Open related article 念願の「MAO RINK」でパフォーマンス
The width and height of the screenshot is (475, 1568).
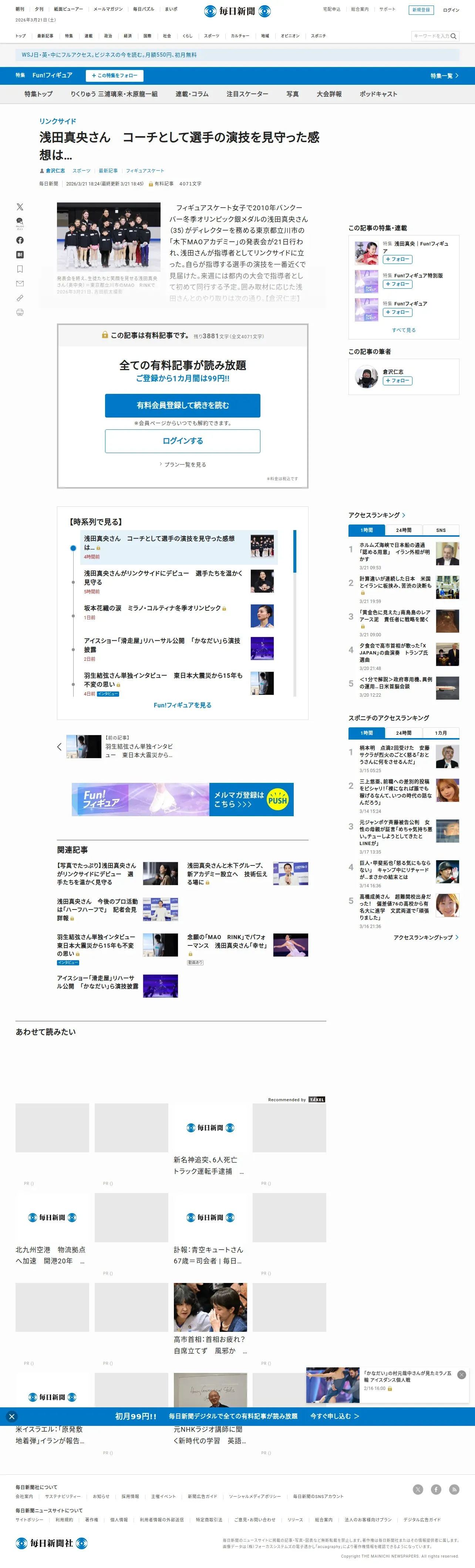[226, 941]
